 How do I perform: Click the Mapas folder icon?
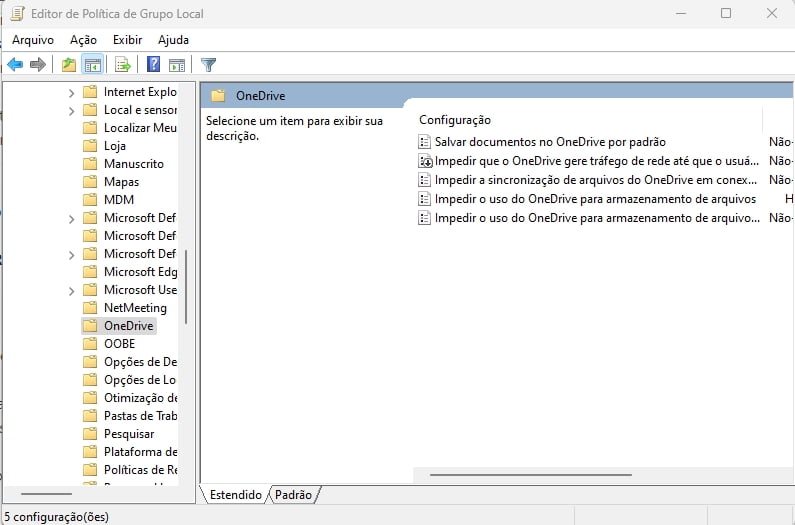point(90,182)
